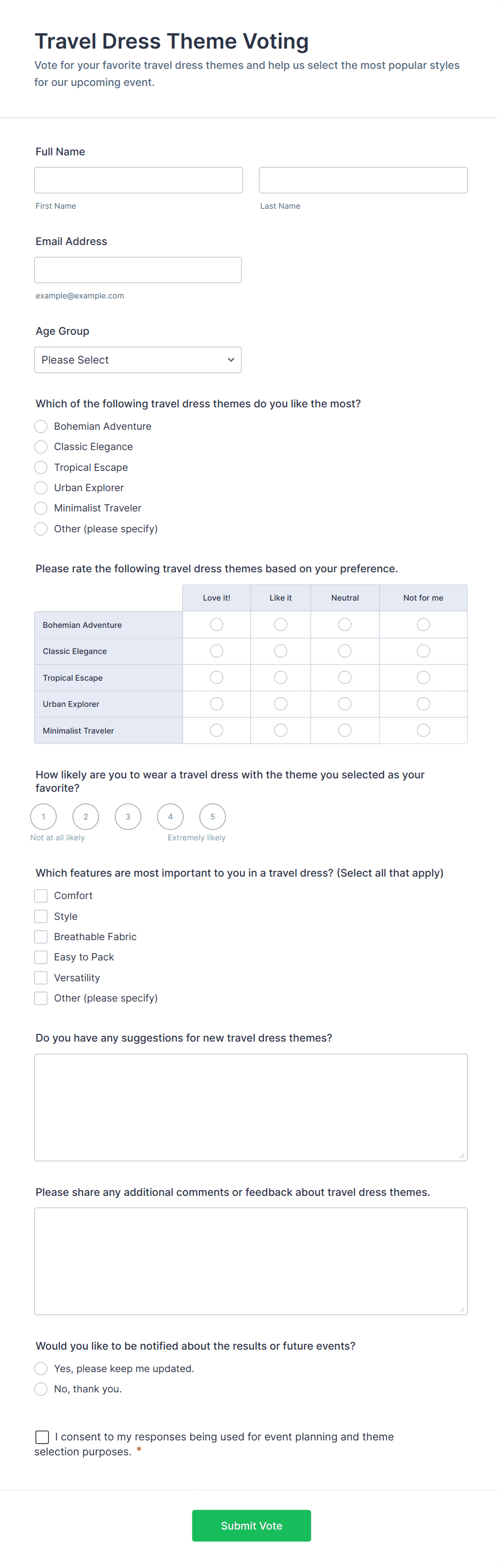Click the Submit Vote button

click(252, 1525)
